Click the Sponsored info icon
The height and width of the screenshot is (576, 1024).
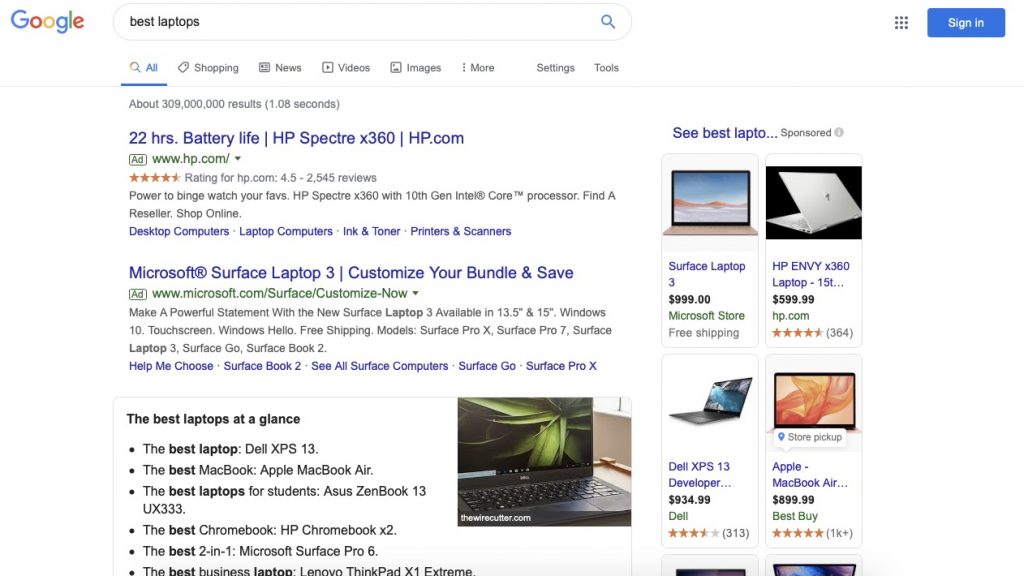pyautogui.click(x=839, y=133)
